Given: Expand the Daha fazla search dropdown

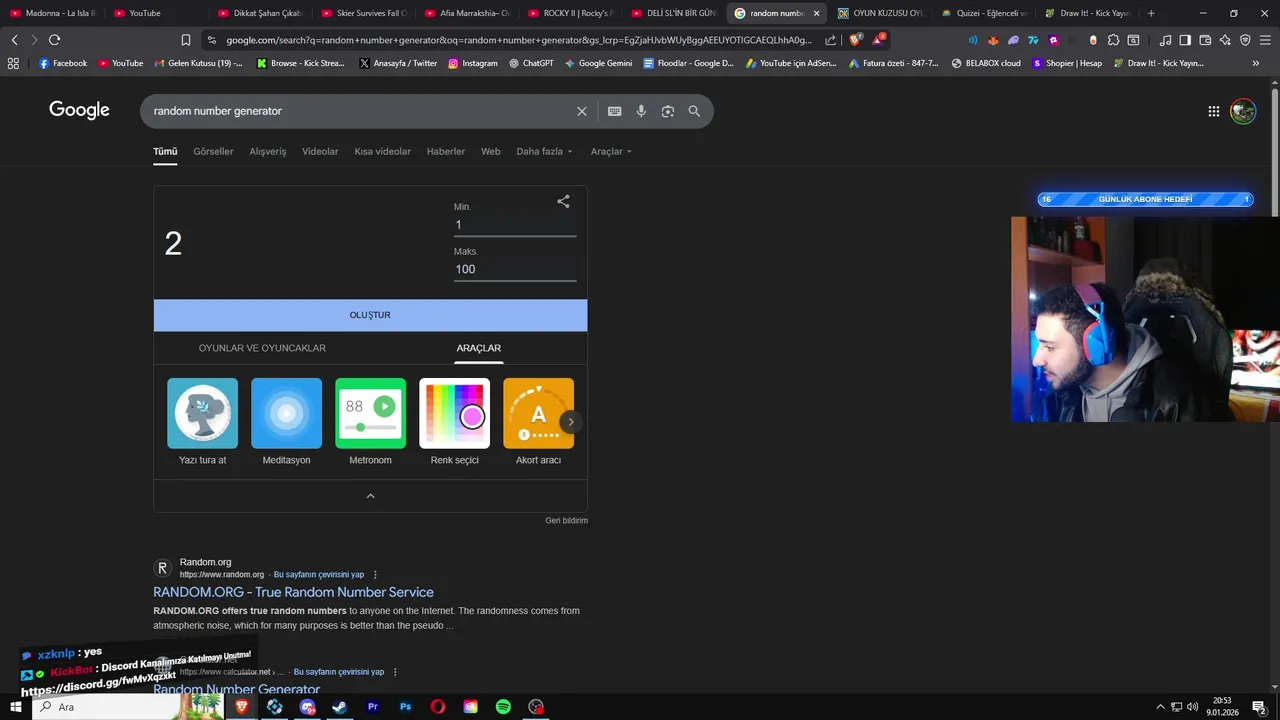Looking at the screenshot, I should click(544, 152).
